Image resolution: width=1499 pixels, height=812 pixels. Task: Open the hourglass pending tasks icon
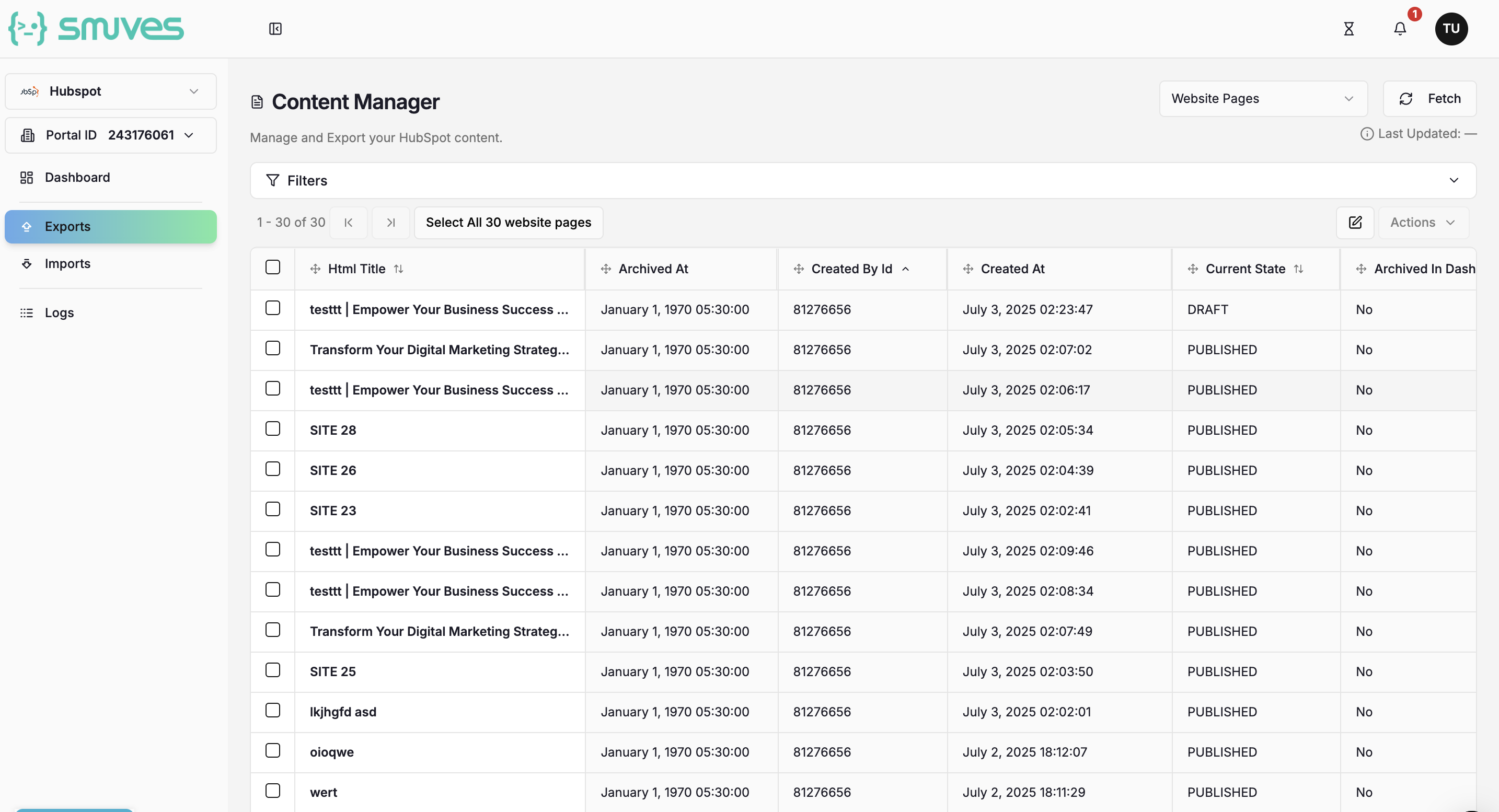(1348, 29)
